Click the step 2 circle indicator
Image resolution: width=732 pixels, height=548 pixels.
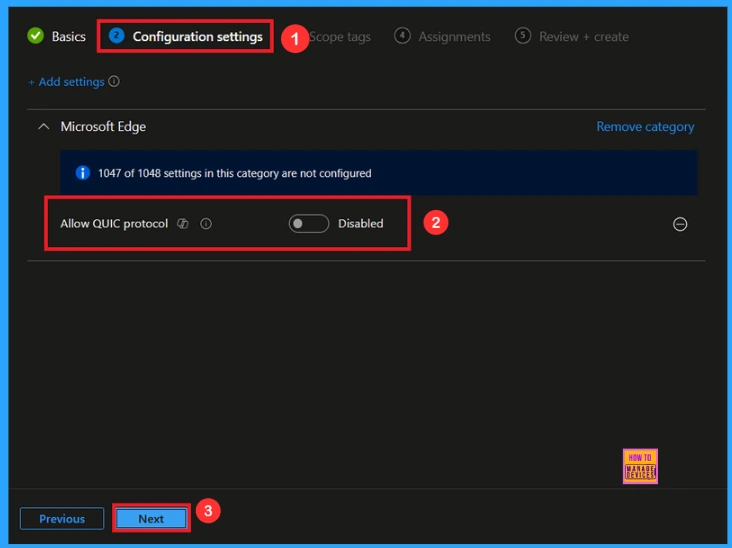coord(116,35)
